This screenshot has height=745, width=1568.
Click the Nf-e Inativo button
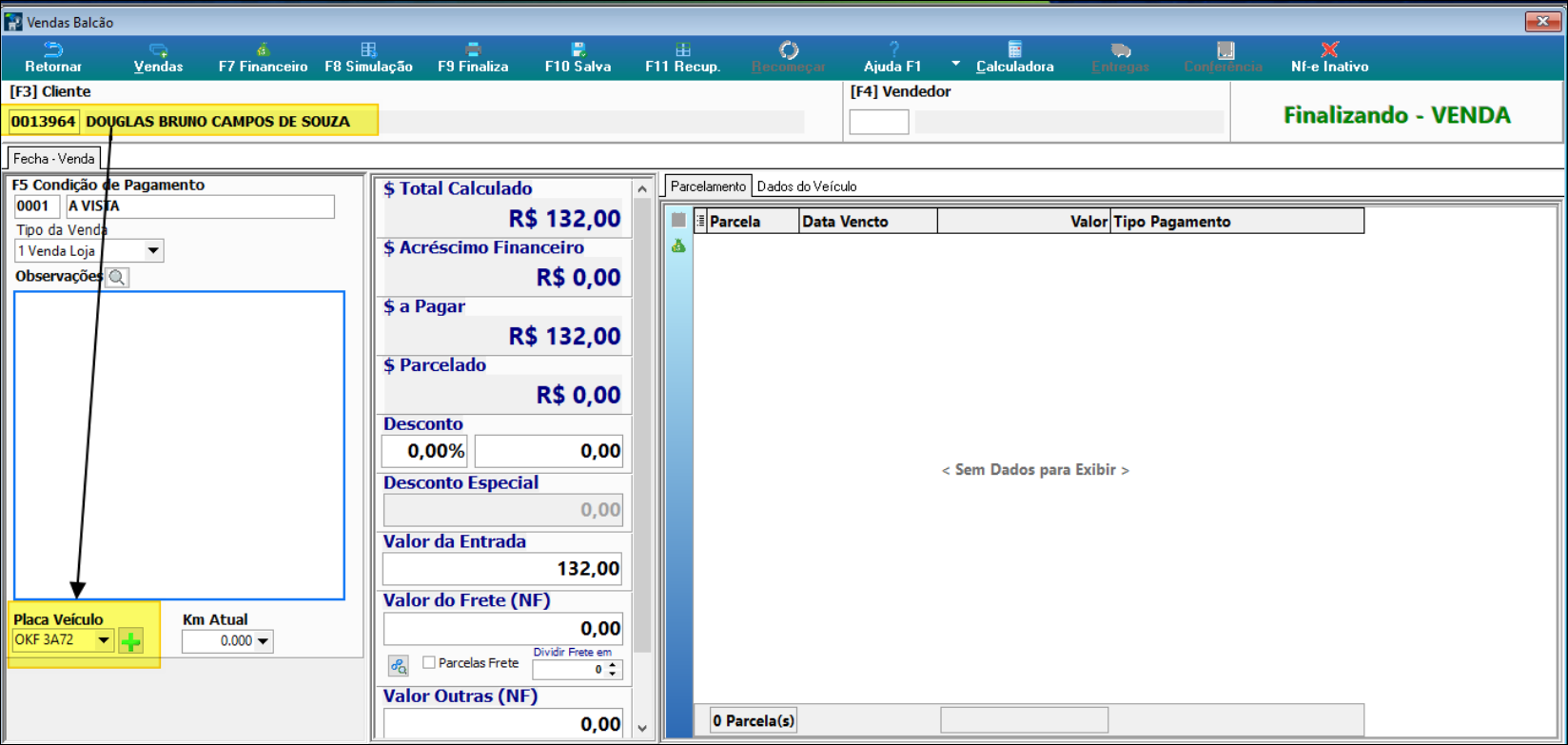pos(1329,57)
